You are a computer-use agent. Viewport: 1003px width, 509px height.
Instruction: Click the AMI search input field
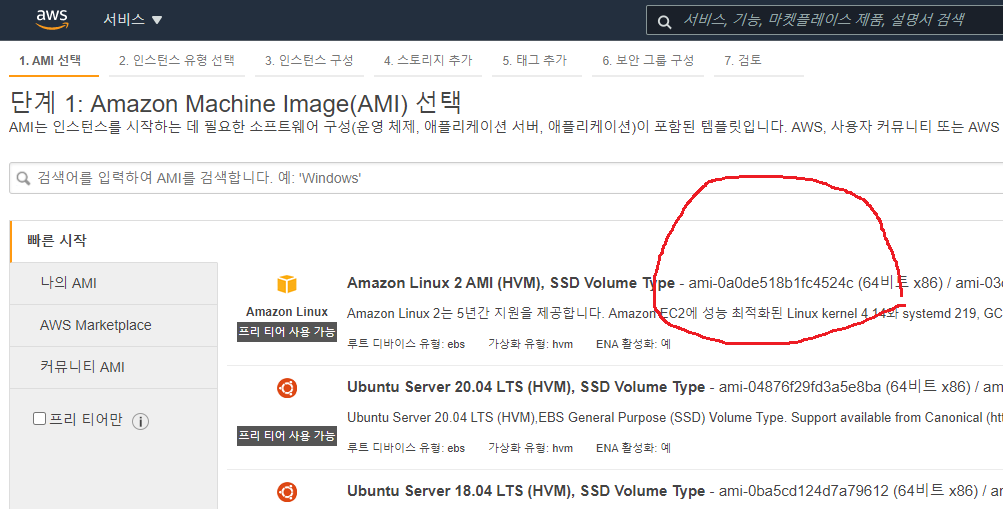coord(500,179)
